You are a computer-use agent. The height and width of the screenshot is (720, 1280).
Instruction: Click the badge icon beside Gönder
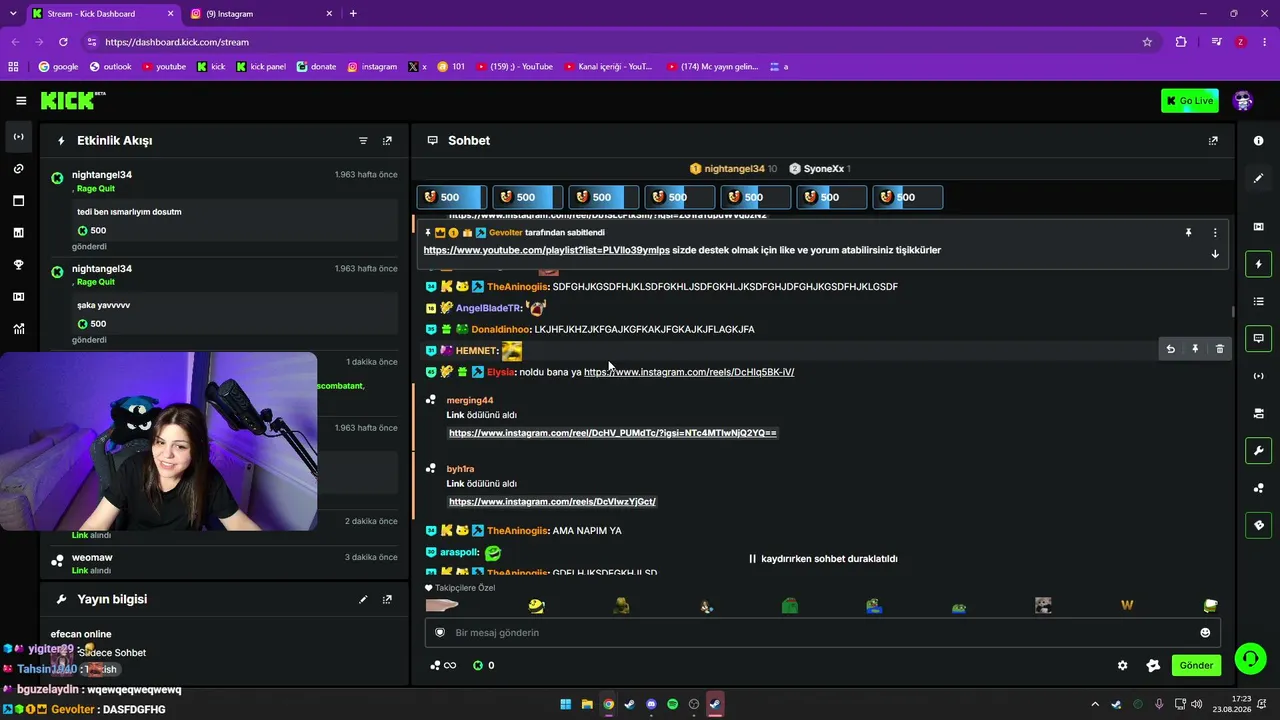point(1153,666)
